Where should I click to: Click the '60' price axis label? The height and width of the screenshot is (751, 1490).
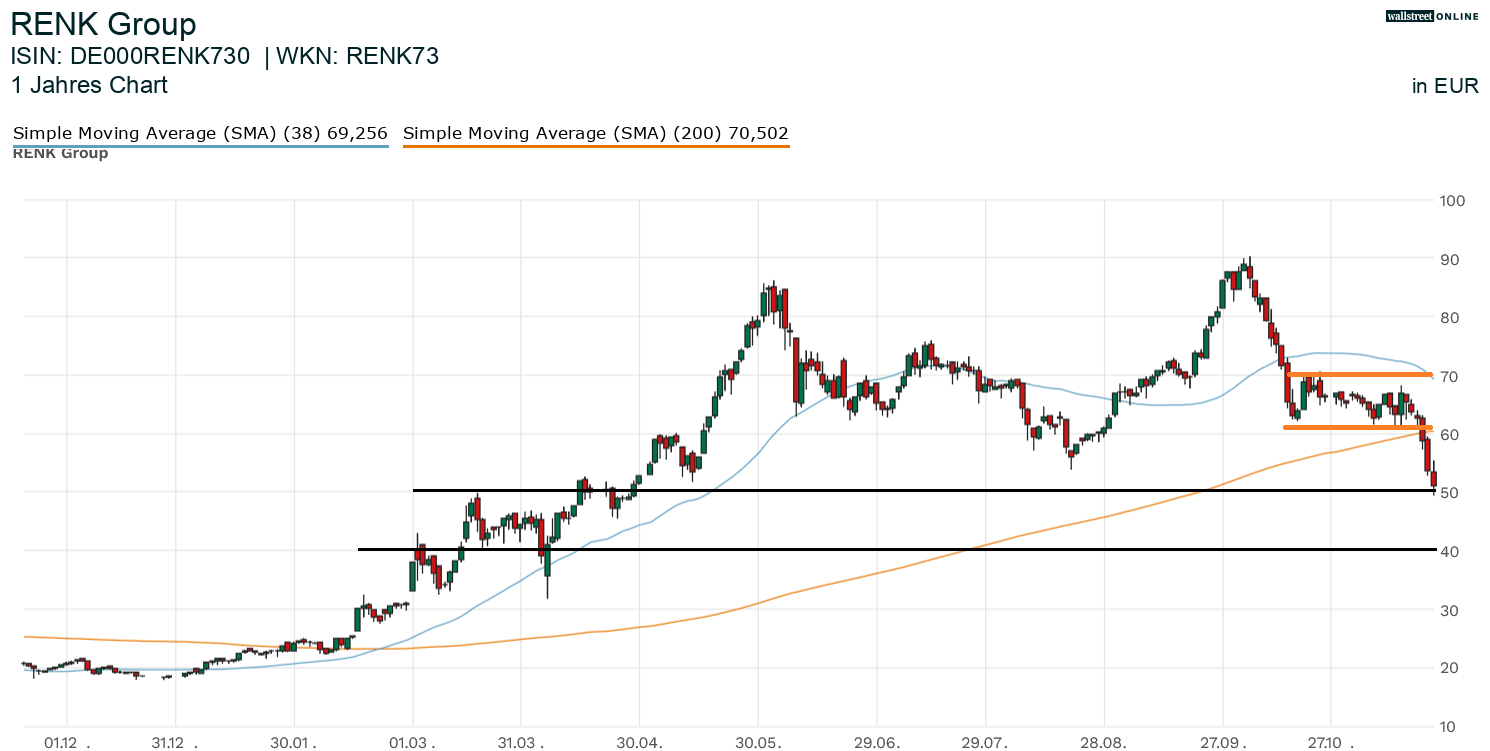pyautogui.click(x=1449, y=435)
